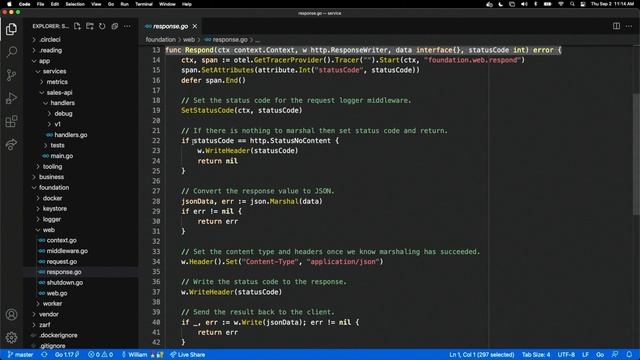Select the Go language mode

(x=600, y=355)
